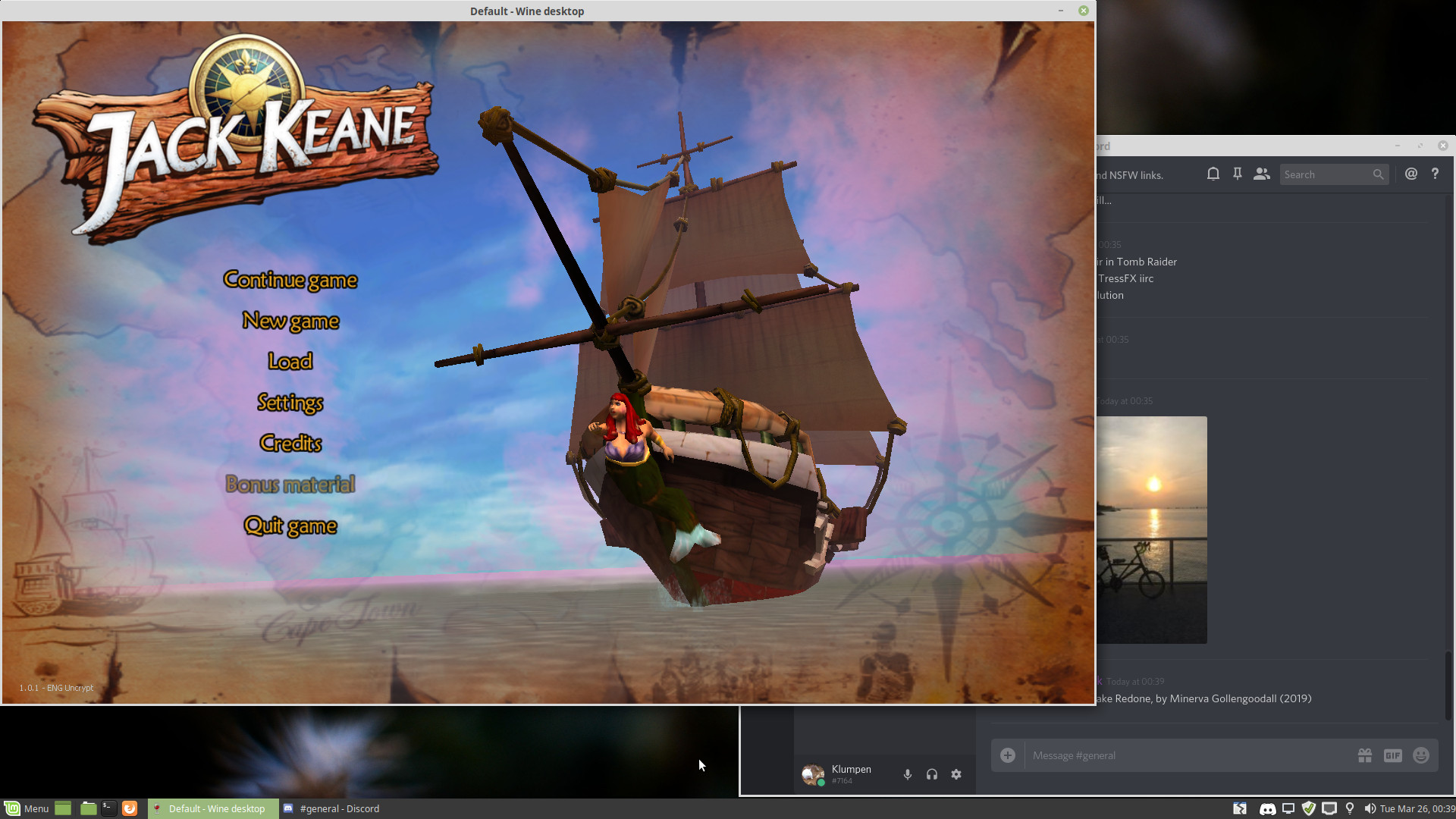Open the emoji picker

pyautogui.click(x=1421, y=755)
